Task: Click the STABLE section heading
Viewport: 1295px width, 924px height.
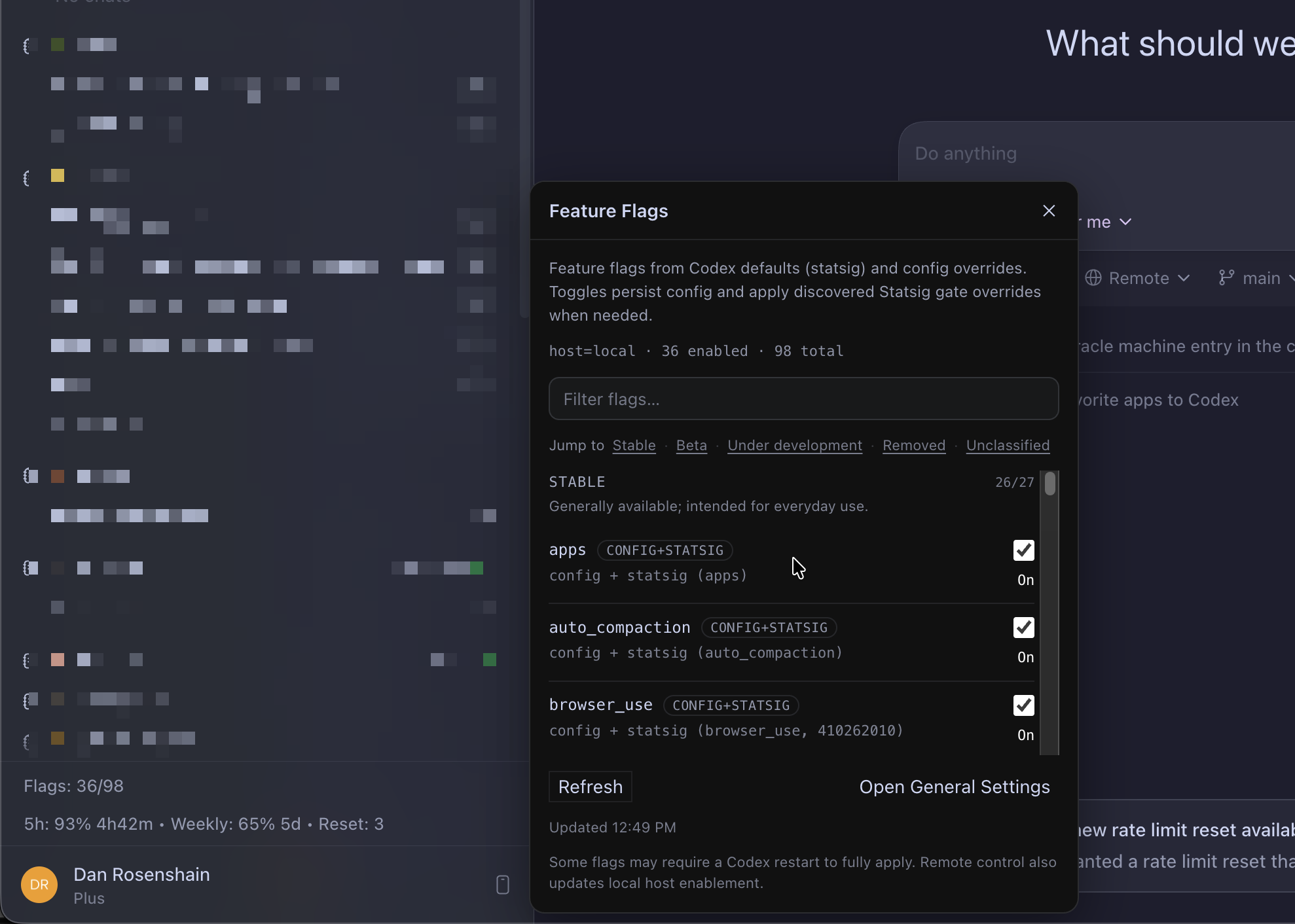Action: 577,482
